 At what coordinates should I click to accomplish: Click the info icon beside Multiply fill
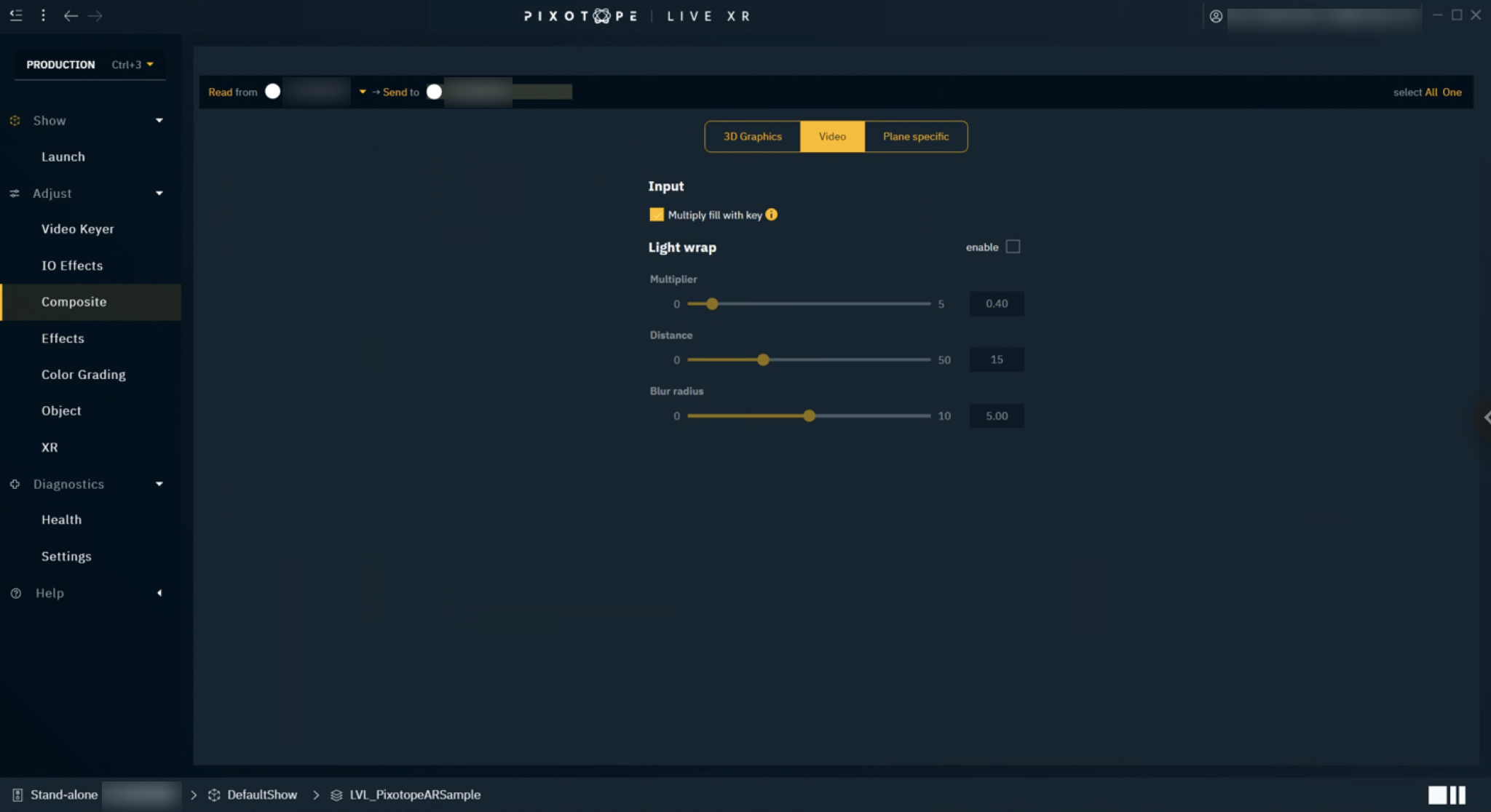coord(772,215)
